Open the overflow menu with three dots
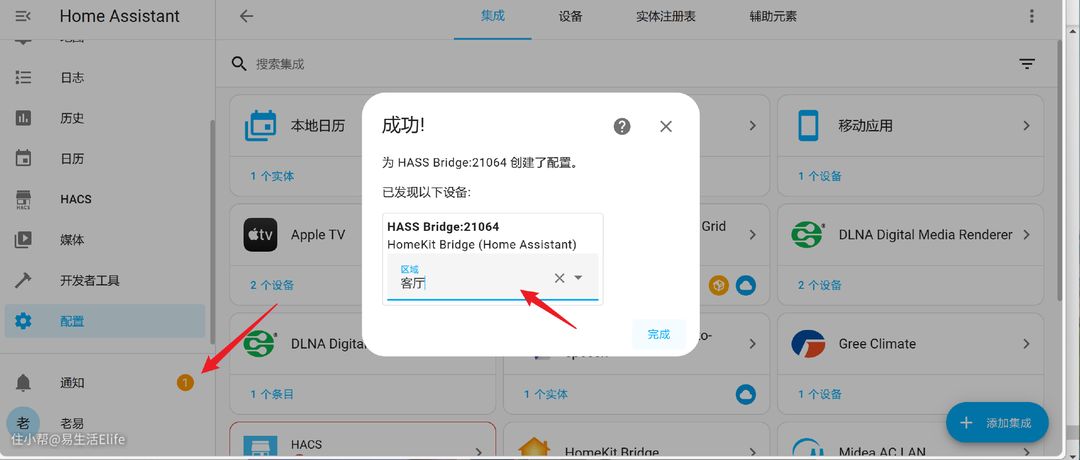This screenshot has width=1080, height=460. pyautogui.click(x=1032, y=16)
